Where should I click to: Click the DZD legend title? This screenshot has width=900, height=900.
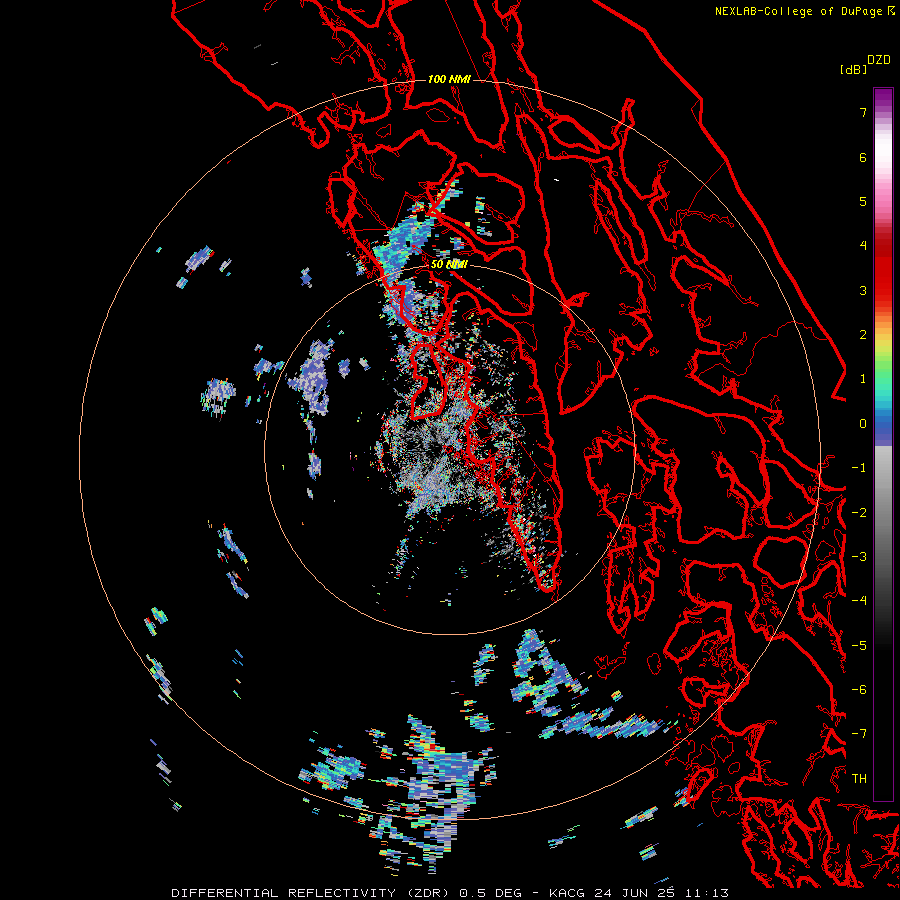coord(879,60)
